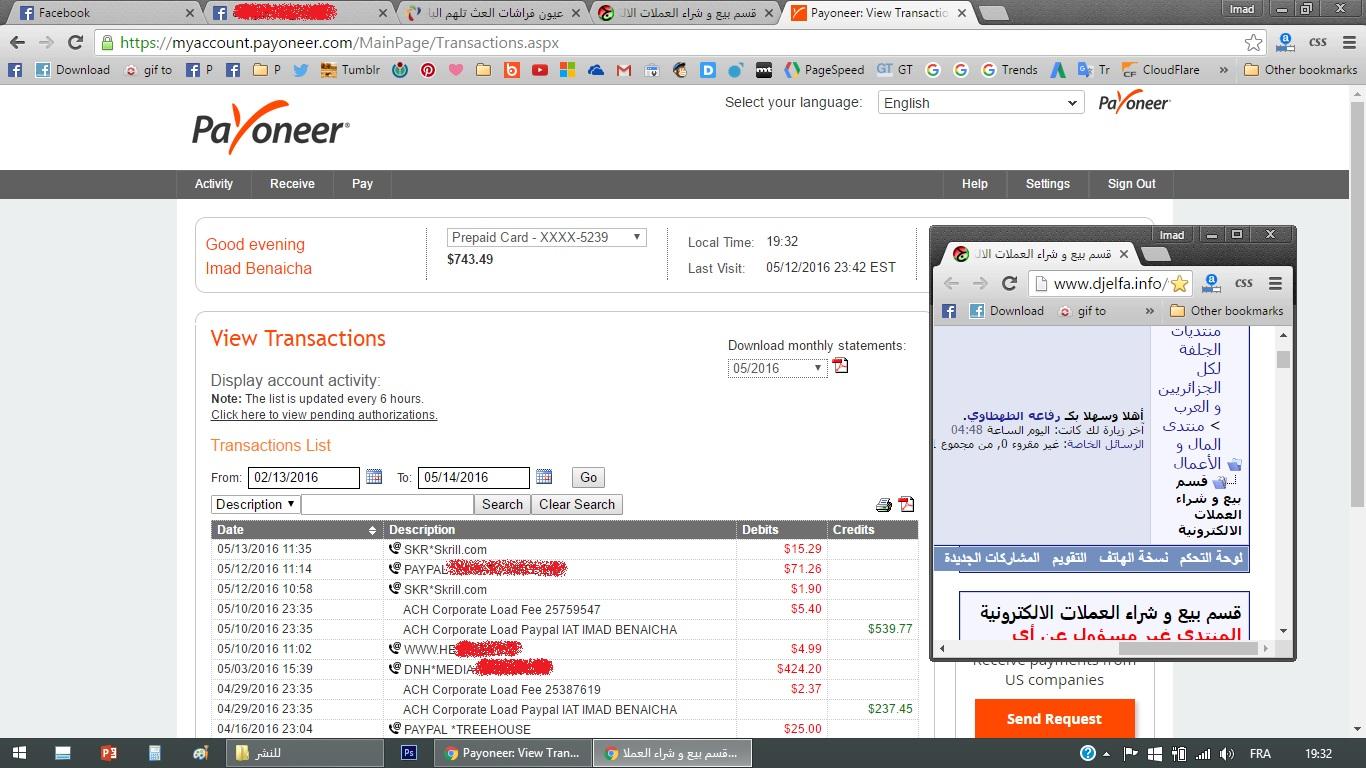Expand the 05/2016 monthly statement dropdown
This screenshot has width=1366, height=768.
[x=777, y=368]
